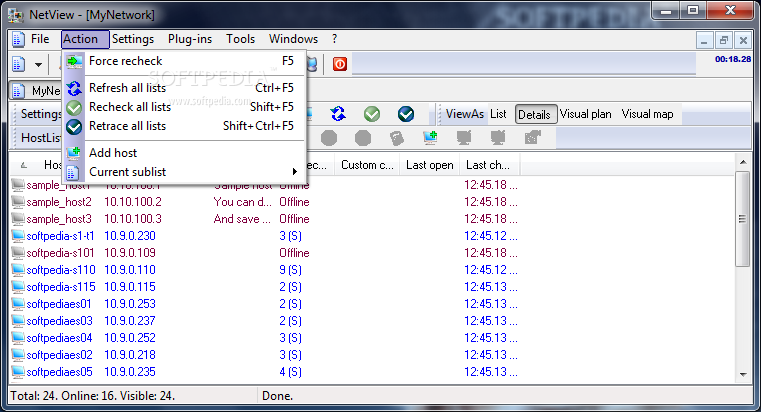Click second gray octagon icon in HostList toolbar
This screenshot has height=412, width=761.
(363, 138)
